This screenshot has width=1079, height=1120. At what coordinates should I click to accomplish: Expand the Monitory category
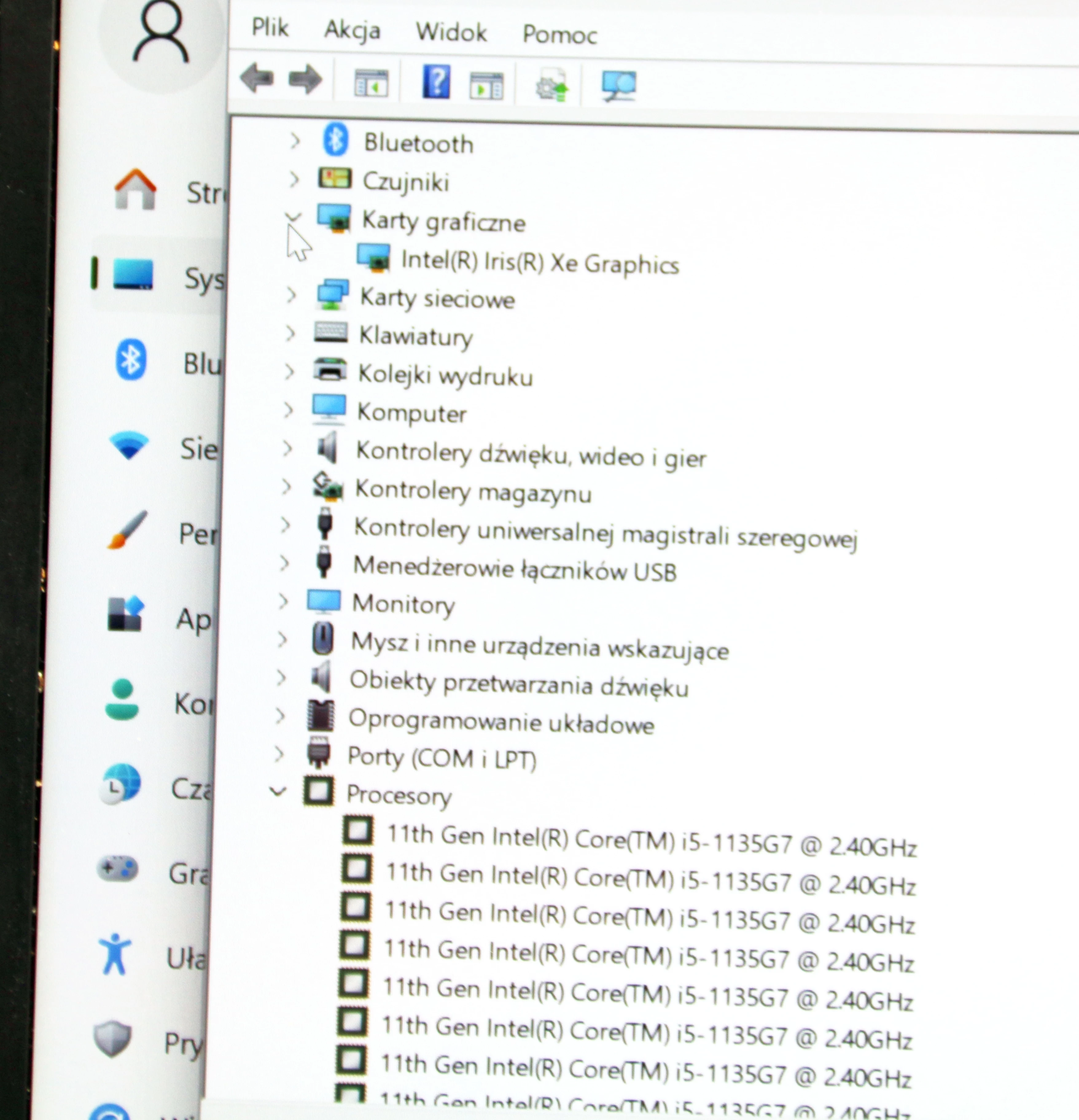(x=283, y=601)
